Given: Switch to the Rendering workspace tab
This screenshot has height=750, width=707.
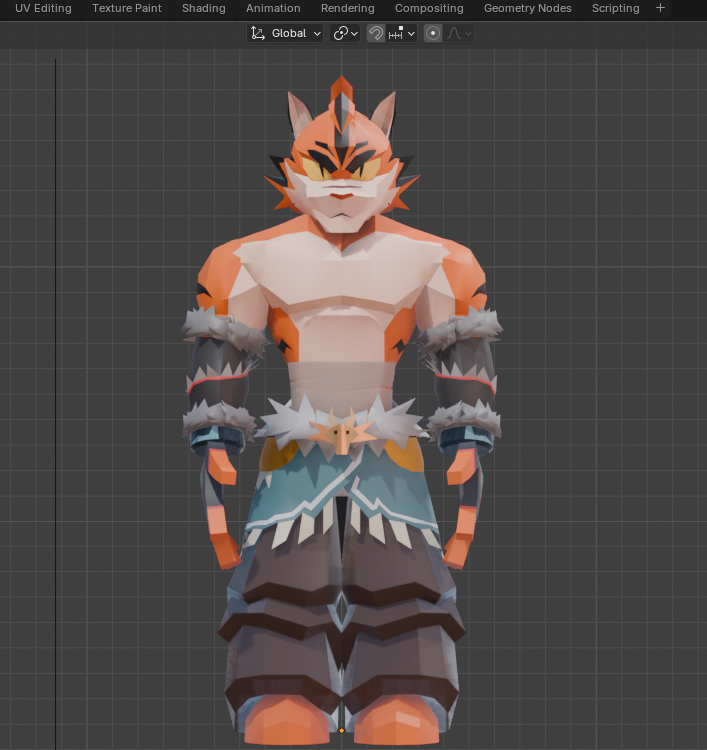Looking at the screenshot, I should 348,8.
